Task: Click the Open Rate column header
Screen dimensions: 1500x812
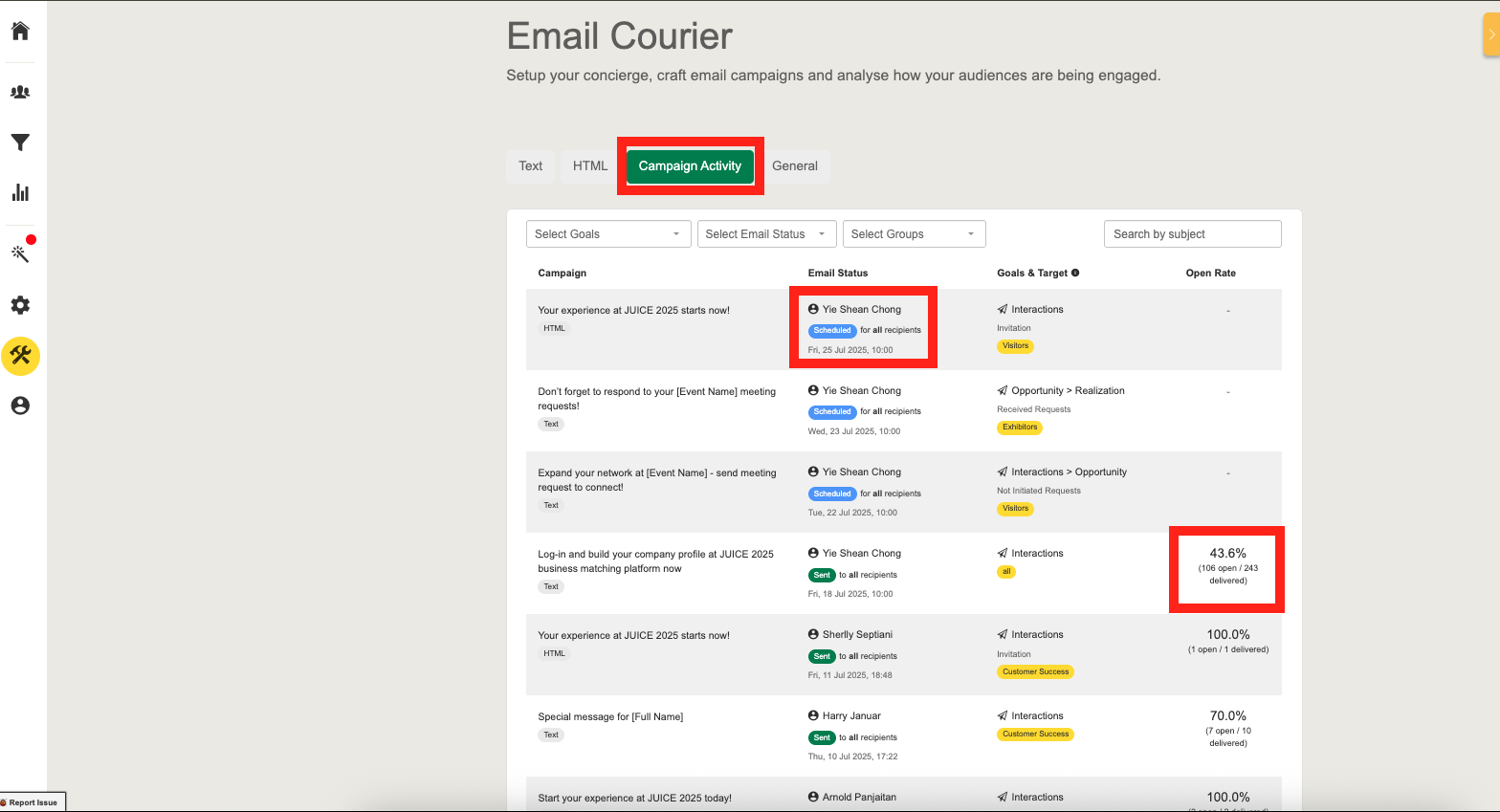Action: (x=1211, y=273)
